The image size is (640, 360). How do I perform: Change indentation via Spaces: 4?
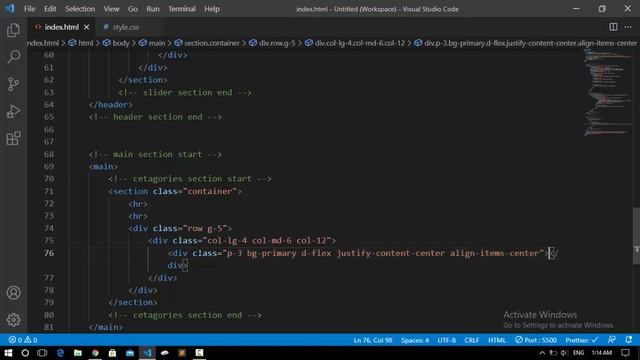(x=415, y=340)
